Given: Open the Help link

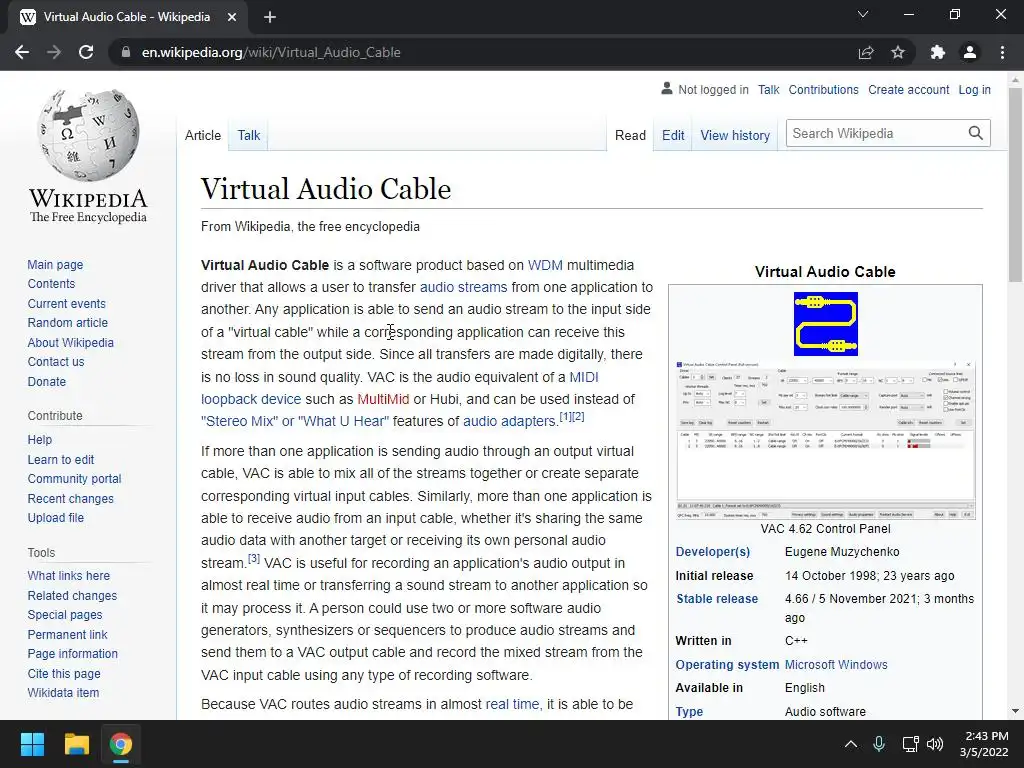Looking at the screenshot, I should pyautogui.click(x=40, y=440).
